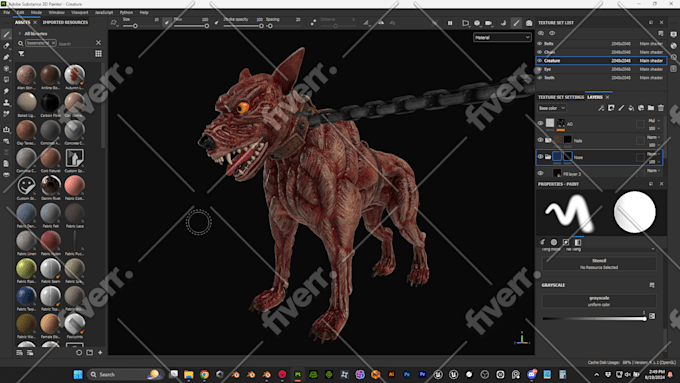Select the Eraser tool
The width and height of the screenshot is (680, 383).
pos(6,46)
